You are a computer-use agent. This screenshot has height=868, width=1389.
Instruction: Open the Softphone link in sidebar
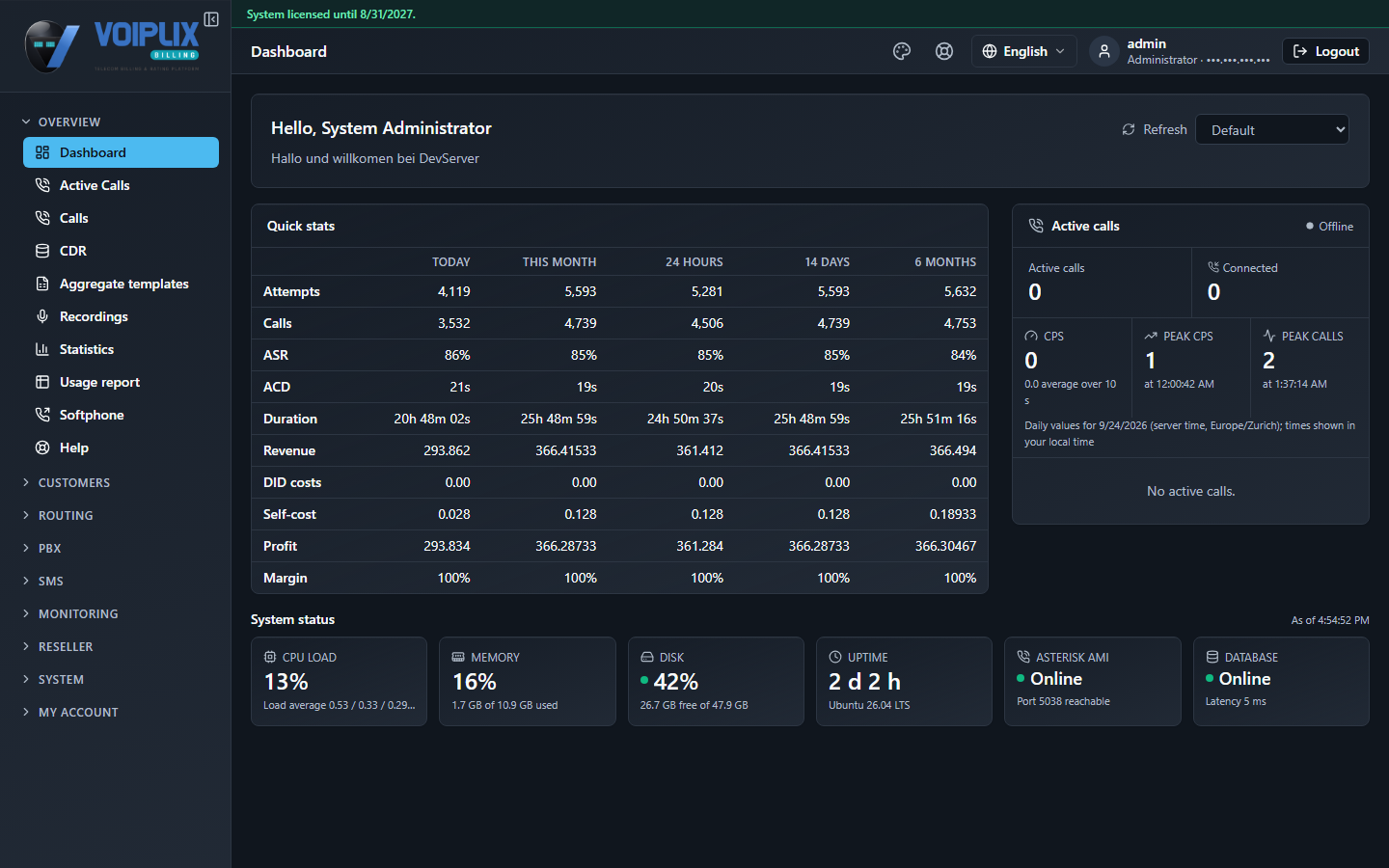click(x=121, y=415)
